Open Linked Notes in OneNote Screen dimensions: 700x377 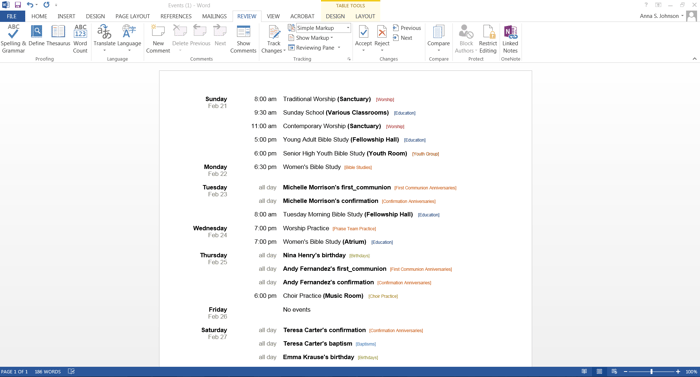click(510, 39)
